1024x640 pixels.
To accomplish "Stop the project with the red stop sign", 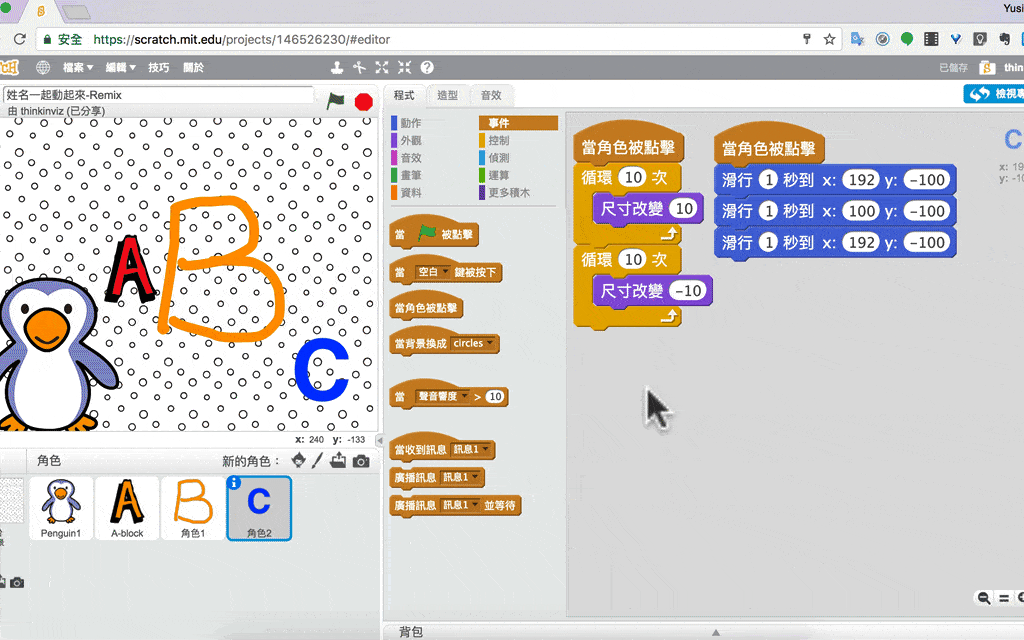I will pyautogui.click(x=364, y=102).
